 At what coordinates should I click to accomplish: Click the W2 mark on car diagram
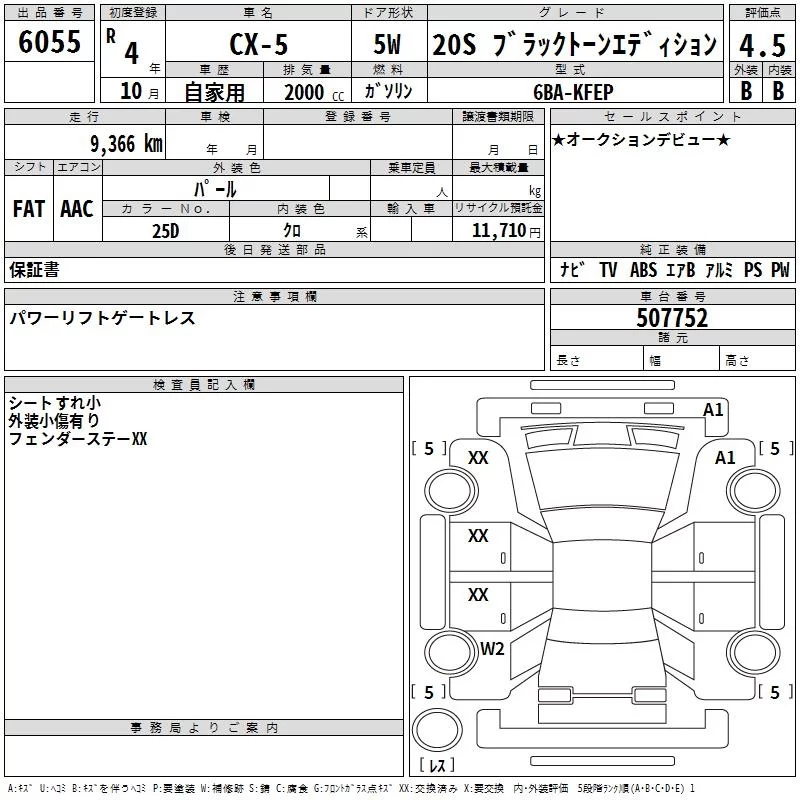[492, 648]
